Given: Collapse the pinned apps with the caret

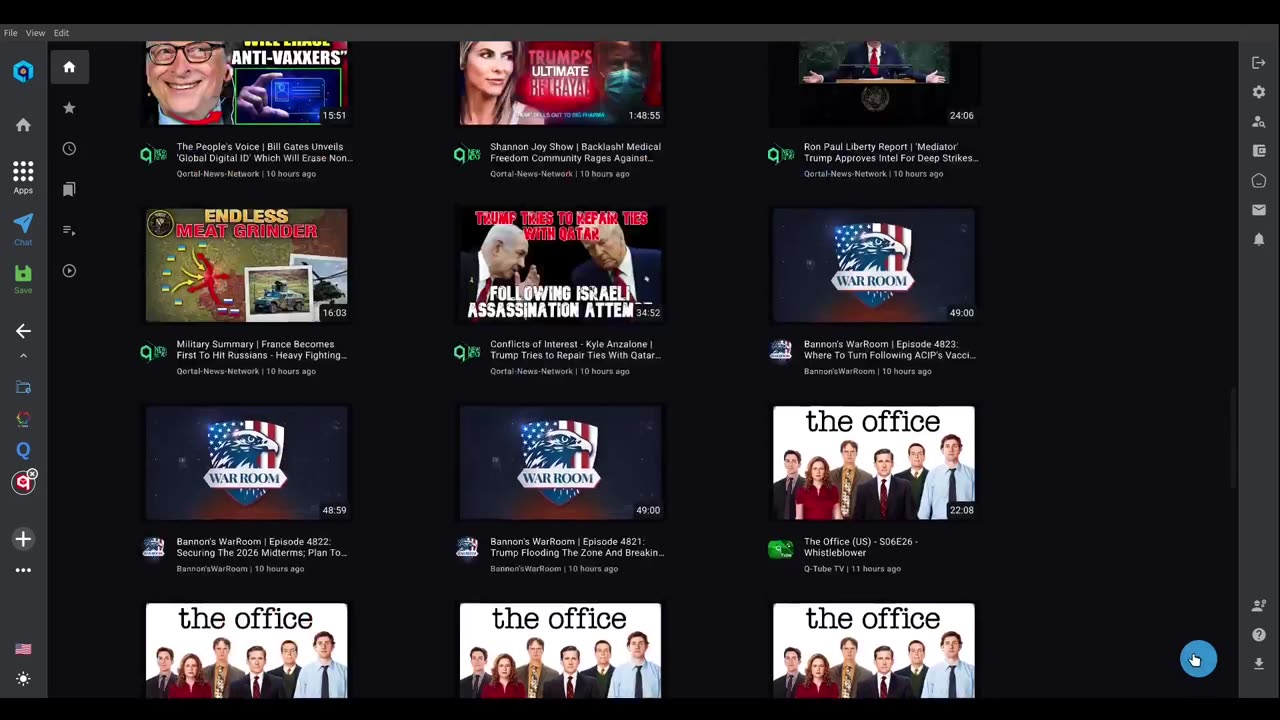Looking at the screenshot, I should pos(23,356).
